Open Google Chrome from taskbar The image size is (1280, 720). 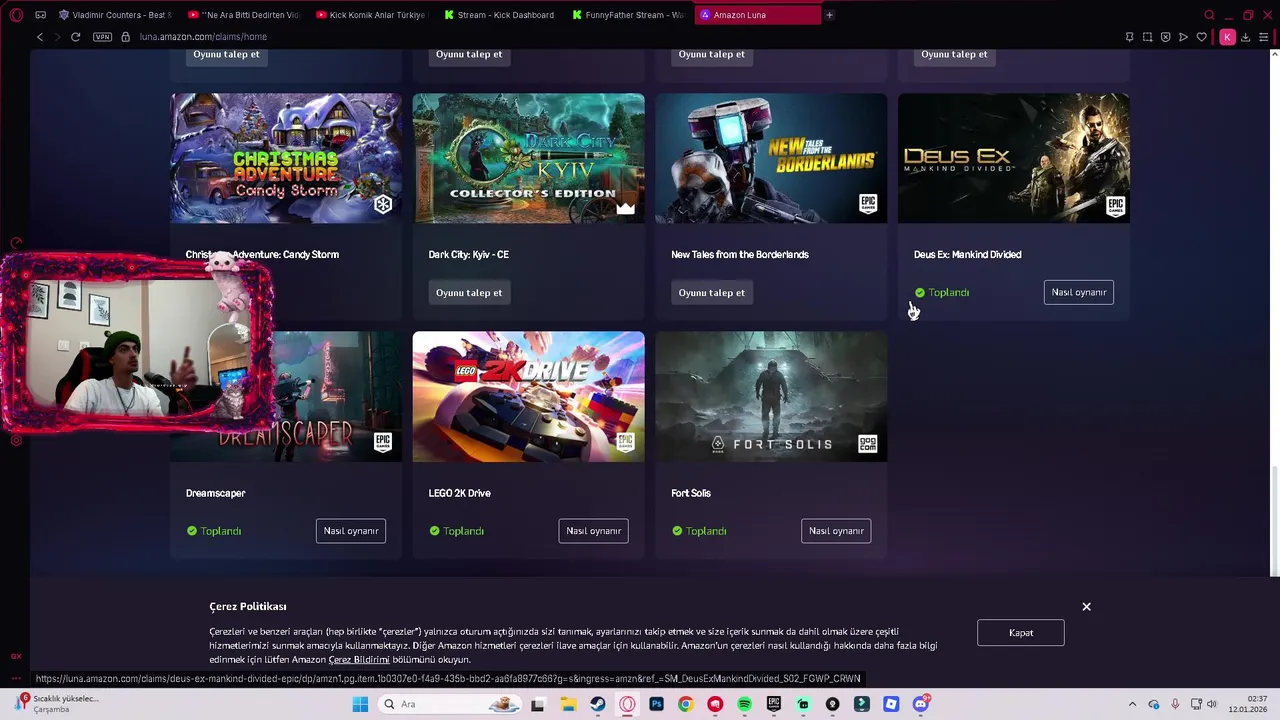click(x=685, y=704)
